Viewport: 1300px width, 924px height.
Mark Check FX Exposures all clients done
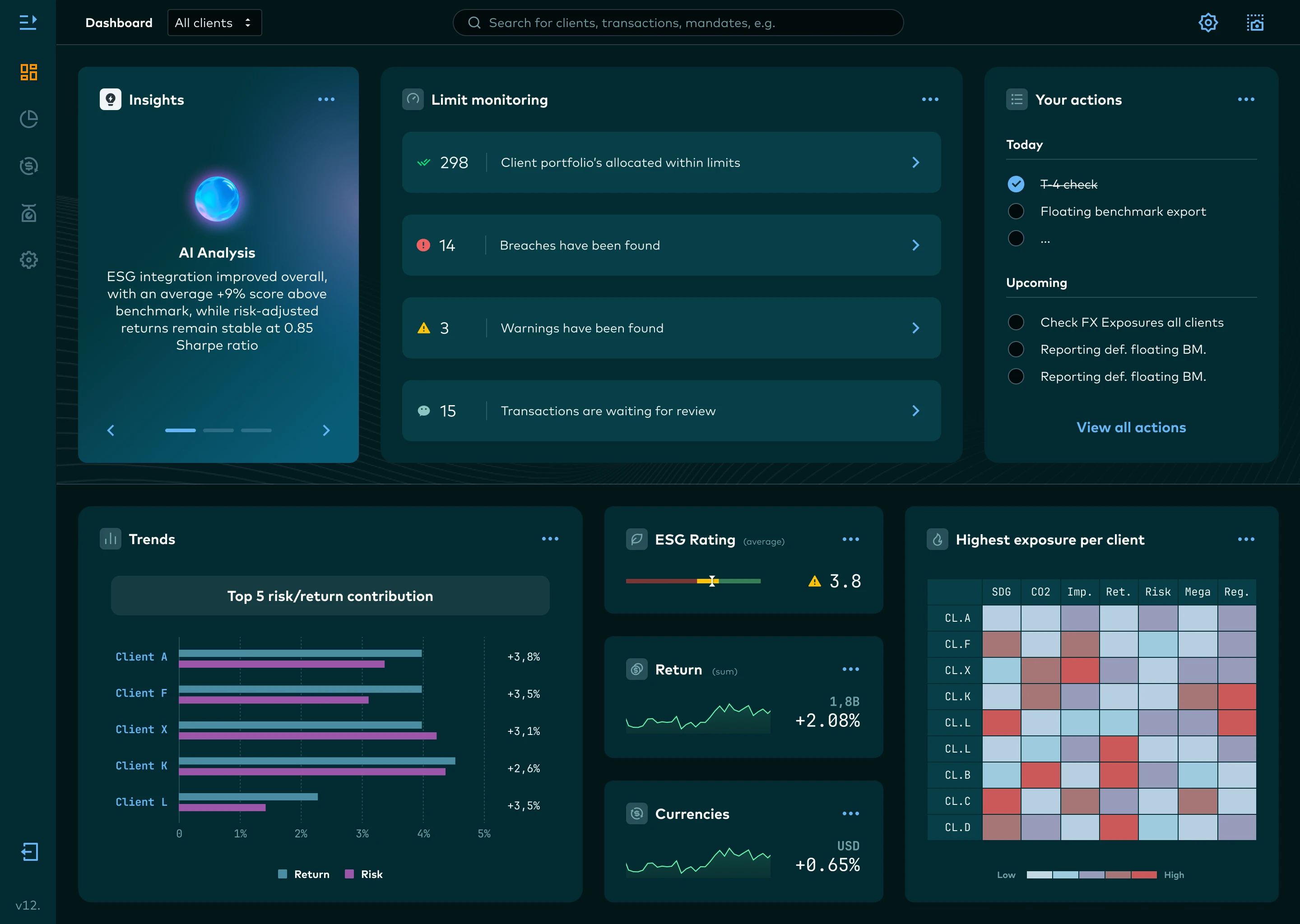click(x=1016, y=322)
